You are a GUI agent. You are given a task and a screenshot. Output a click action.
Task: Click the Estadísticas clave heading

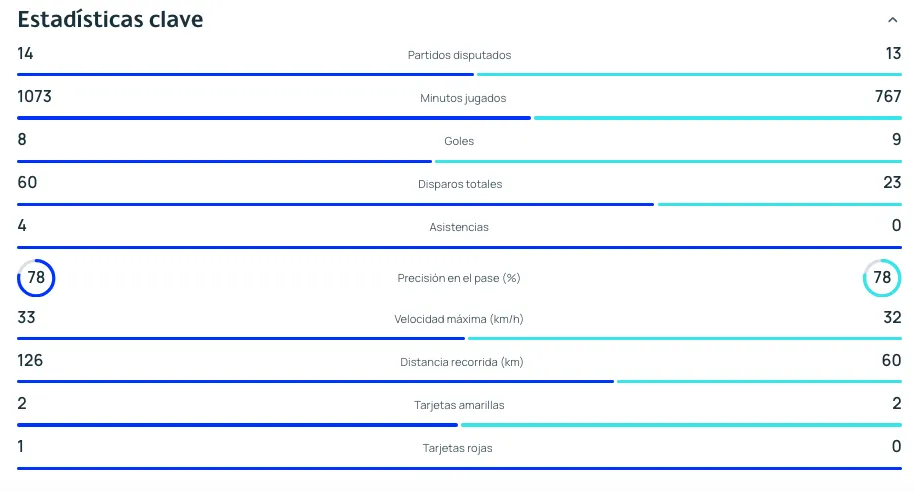pos(110,20)
